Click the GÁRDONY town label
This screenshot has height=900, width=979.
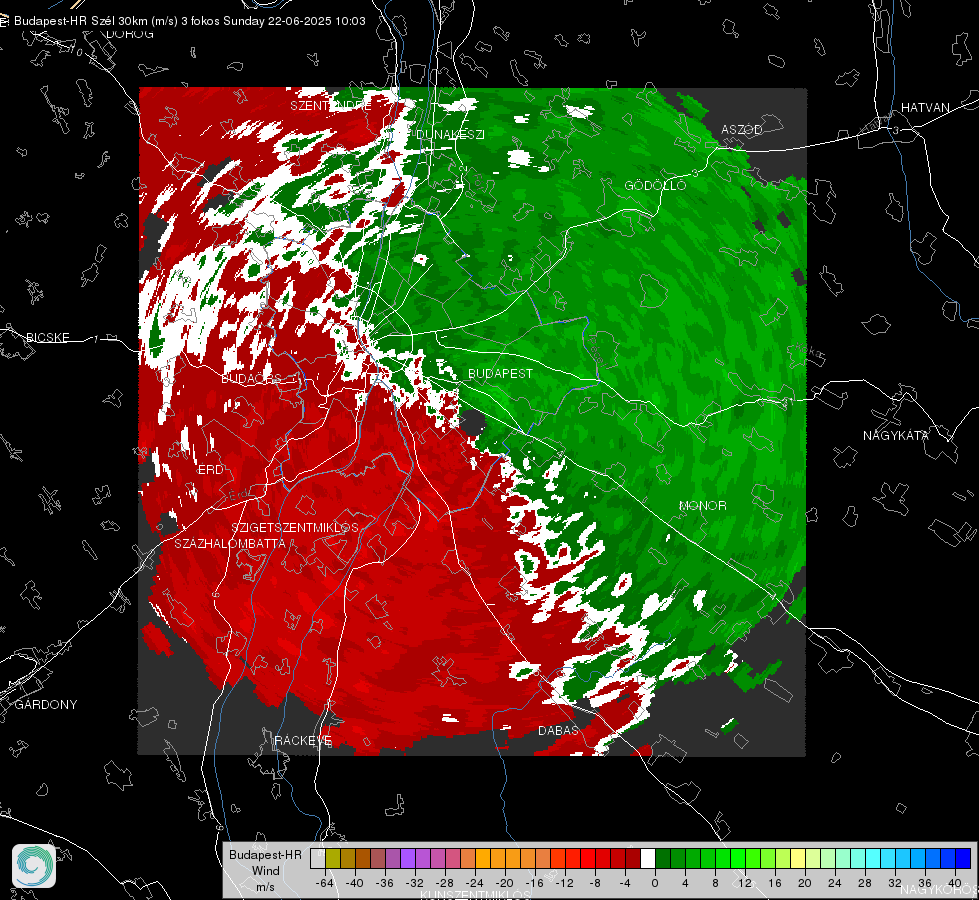tap(46, 705)
